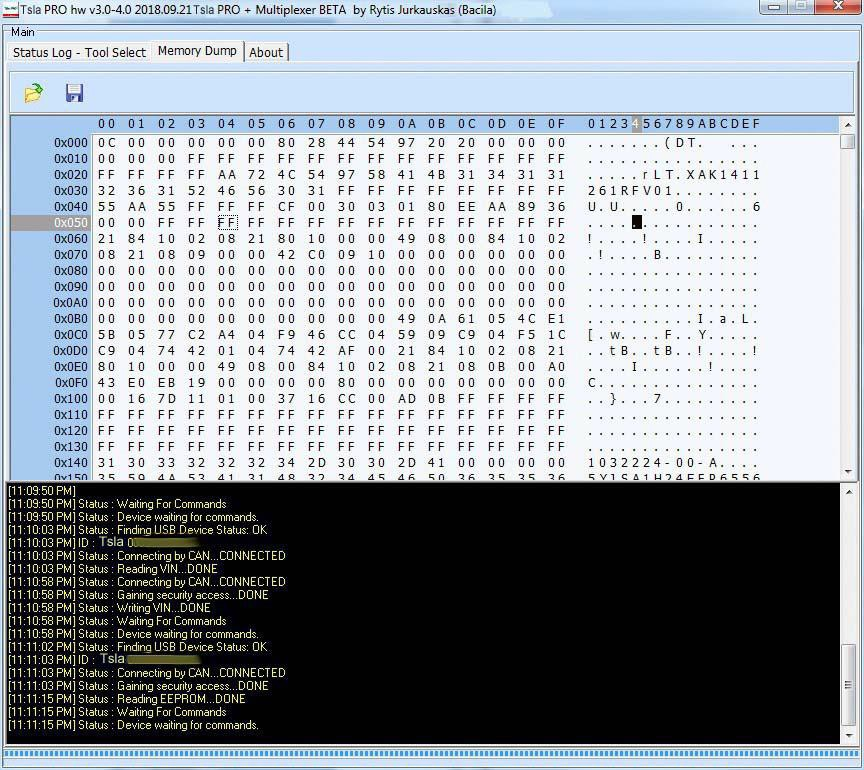Open a dump file with the folder icon

pyautogui.click(x=34, y=93)
